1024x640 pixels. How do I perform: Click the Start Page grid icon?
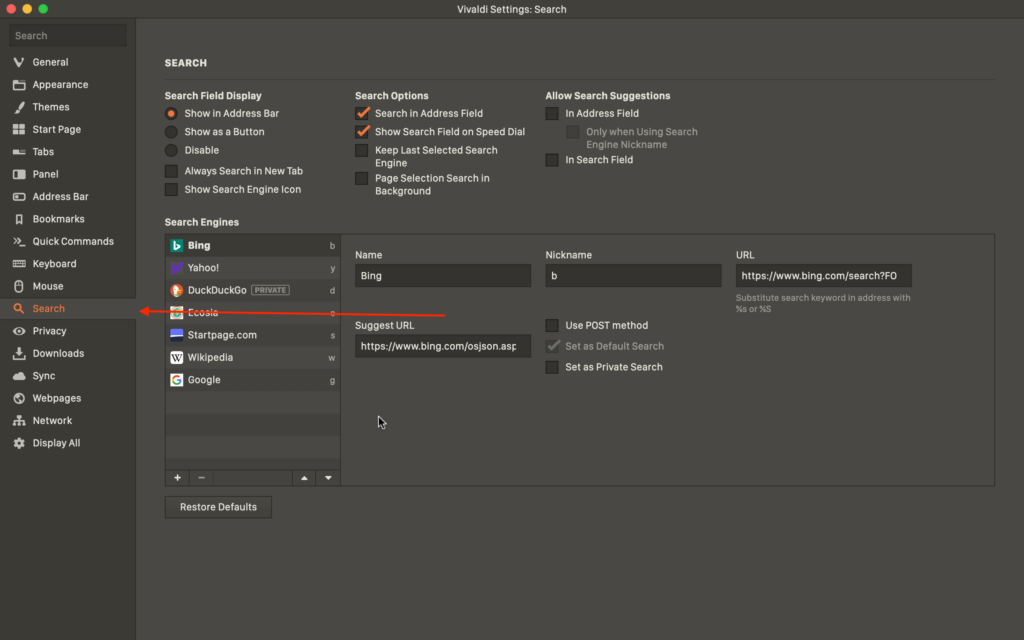coord(19,129)
